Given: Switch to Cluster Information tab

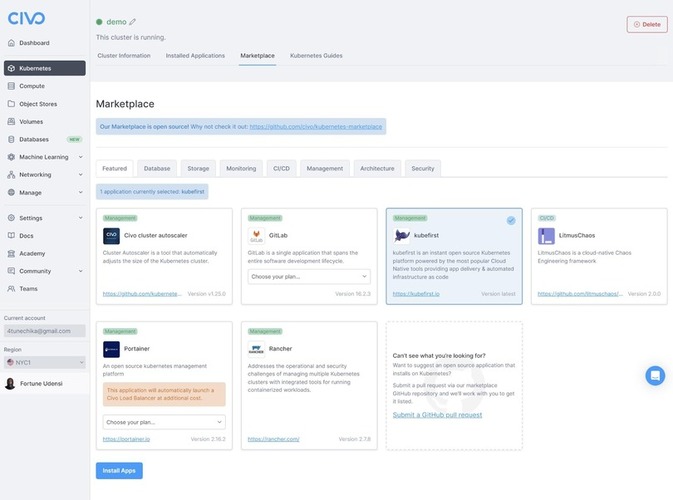Looking at the screenshot, I should pos(124,56).
